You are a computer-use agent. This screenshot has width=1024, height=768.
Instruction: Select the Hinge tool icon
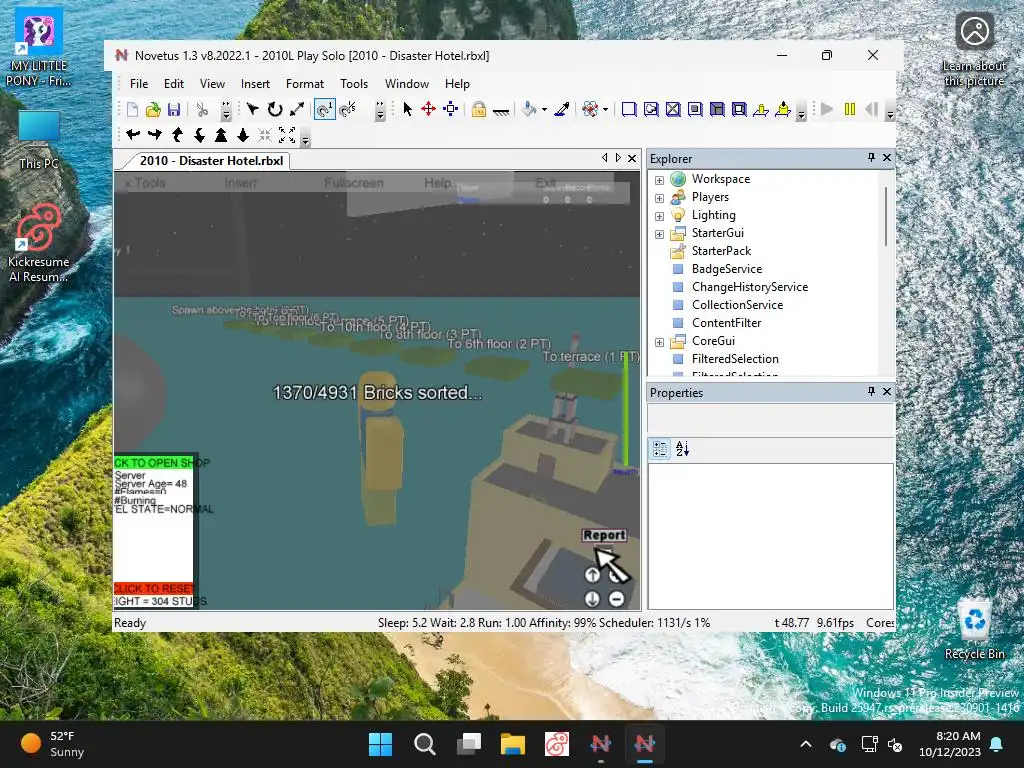(761, 109)
